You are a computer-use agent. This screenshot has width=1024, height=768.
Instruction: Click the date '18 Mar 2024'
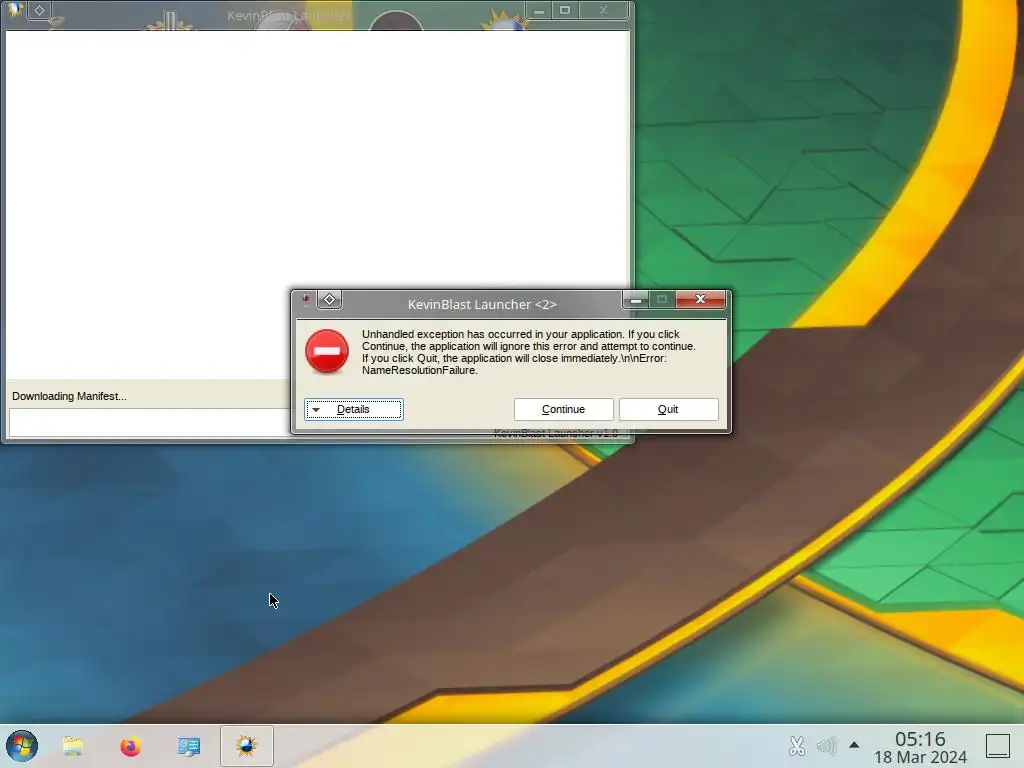(920, 758)
